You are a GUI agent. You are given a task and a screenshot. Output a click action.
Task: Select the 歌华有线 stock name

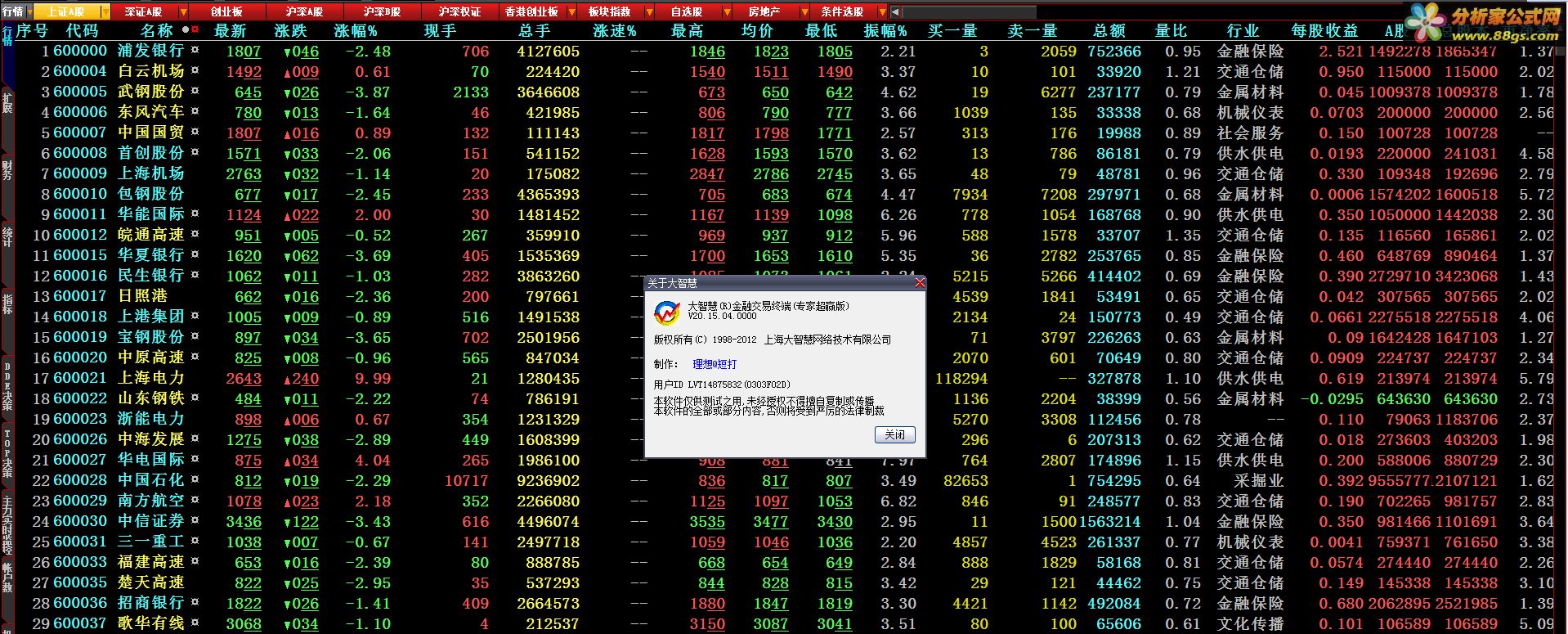pos(151,623)
